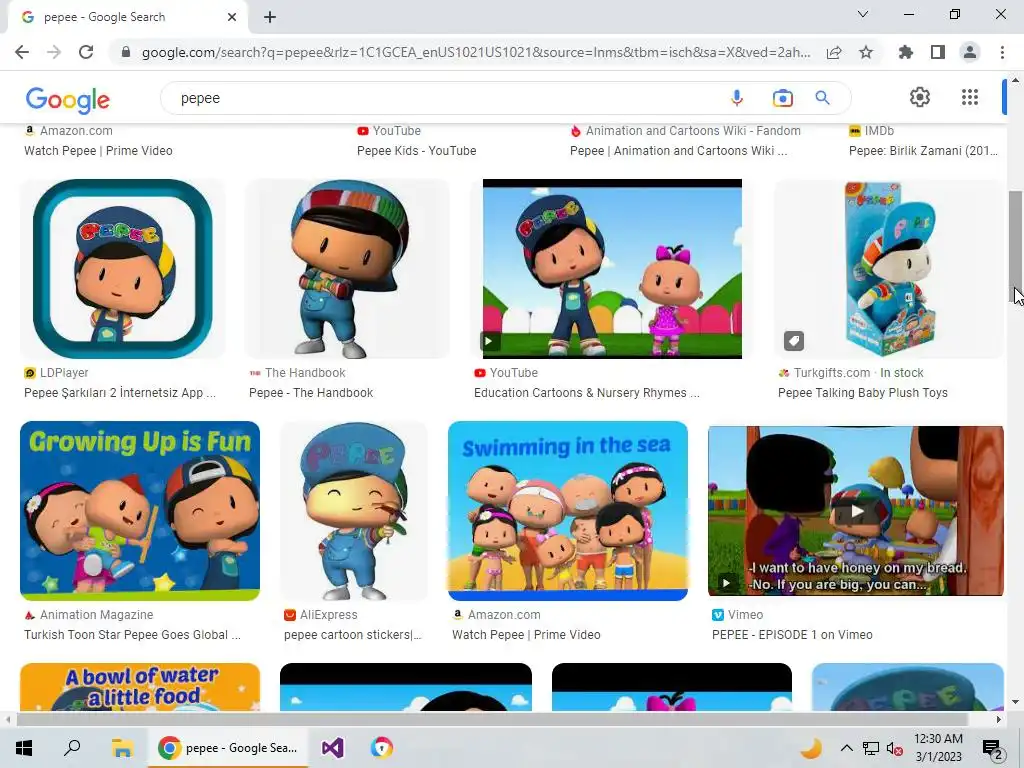Image resolution: width=1024 pixels, height=768 pixels.
Task: Open the Google apps grid
Action: click(x=970, y=97)
